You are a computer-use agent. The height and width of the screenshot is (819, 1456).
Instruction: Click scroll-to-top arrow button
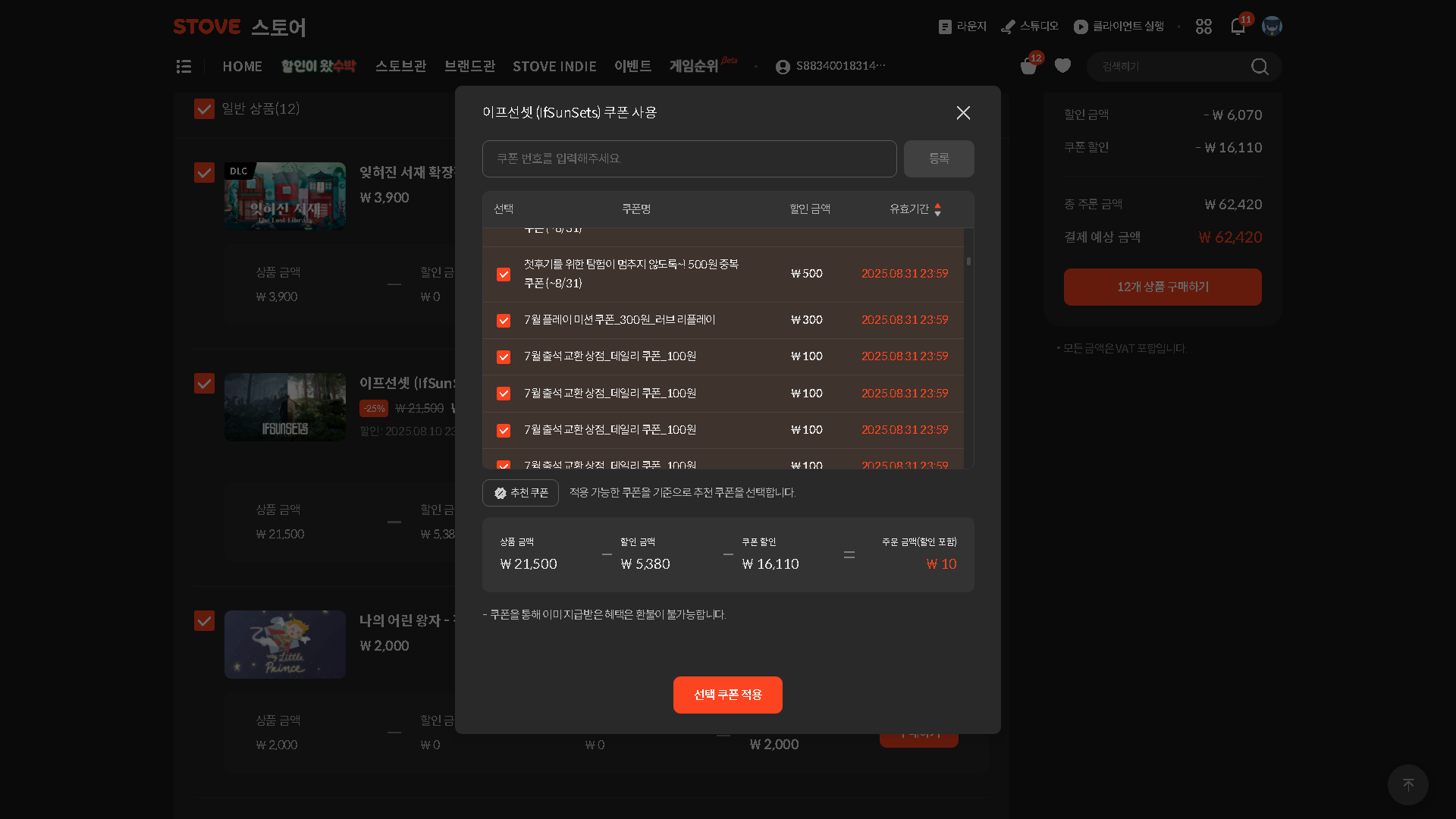pyautogui.click(x=1408, y=785)
